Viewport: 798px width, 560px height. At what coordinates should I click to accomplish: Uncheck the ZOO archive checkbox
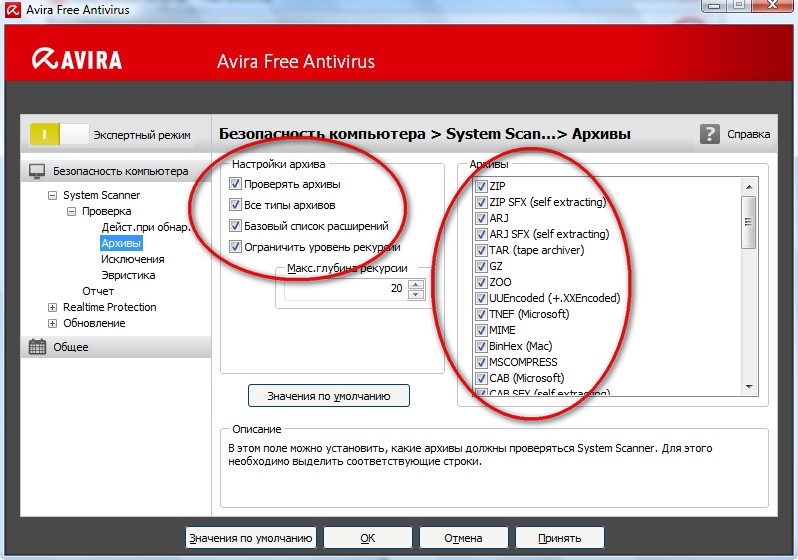click(x=480, y=282)
